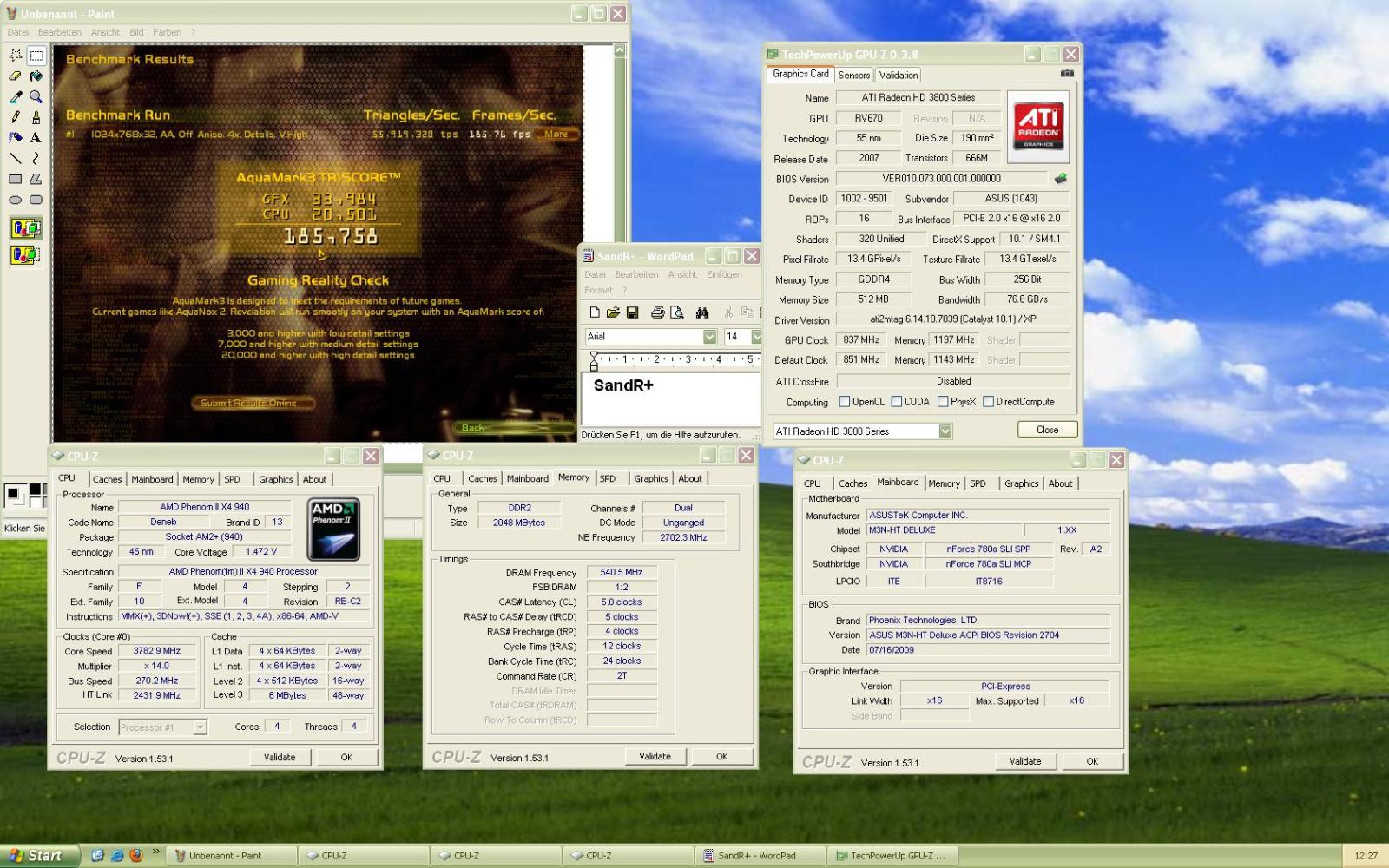This screenshot has height=868, width=1389.
Task: Choose the Eraser tool in Paint
Action: click(15, 76)
